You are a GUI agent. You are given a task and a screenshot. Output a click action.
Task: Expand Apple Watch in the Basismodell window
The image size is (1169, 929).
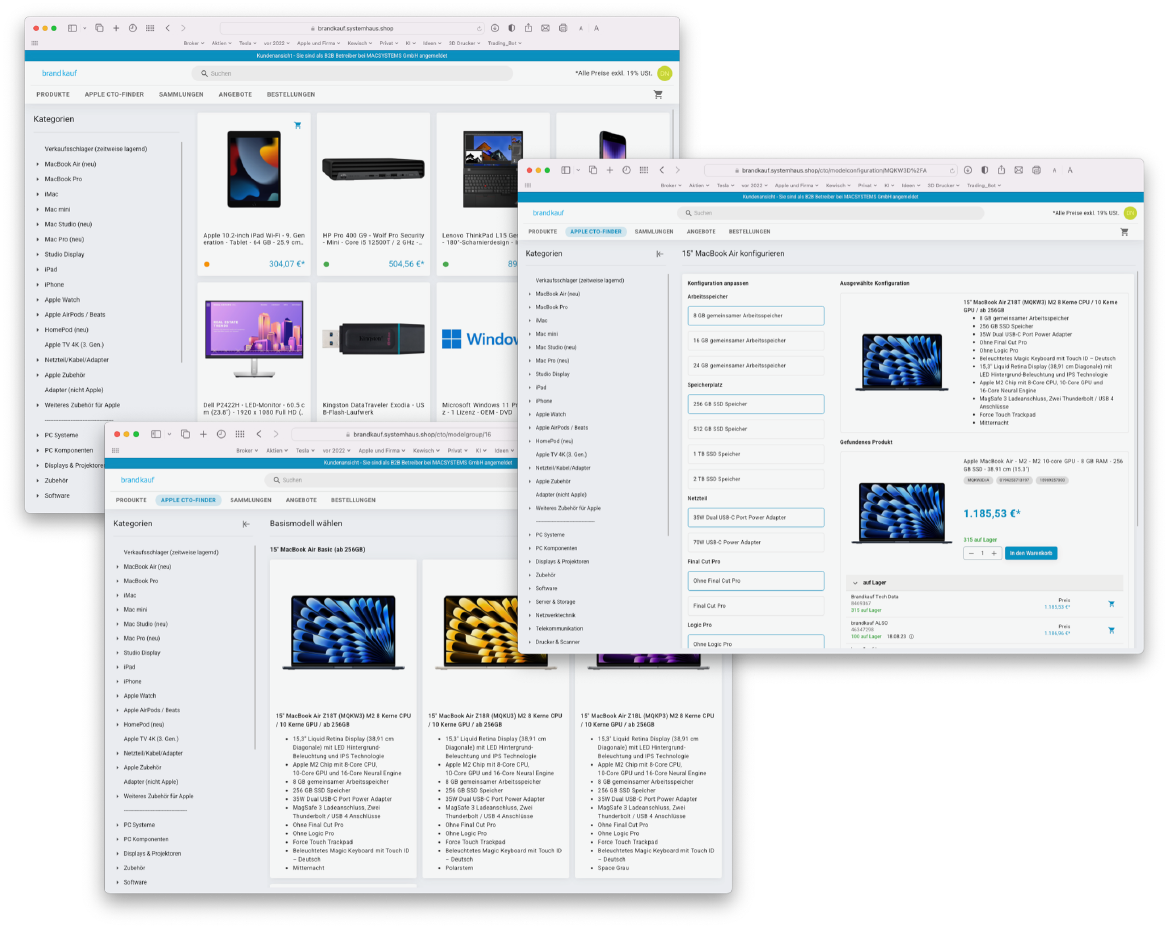[x=118, y=696]
